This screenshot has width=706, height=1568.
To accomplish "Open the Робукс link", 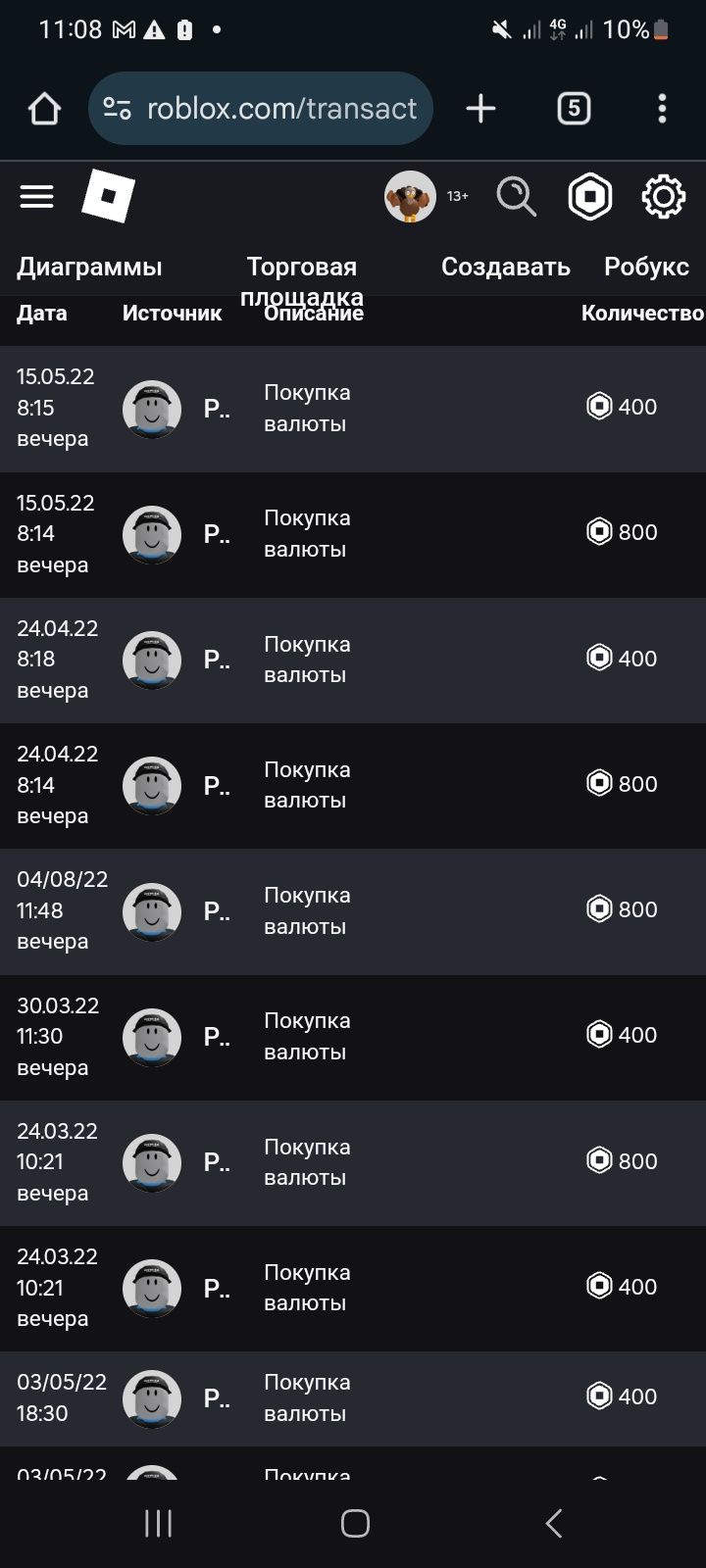I will point(646,267).
